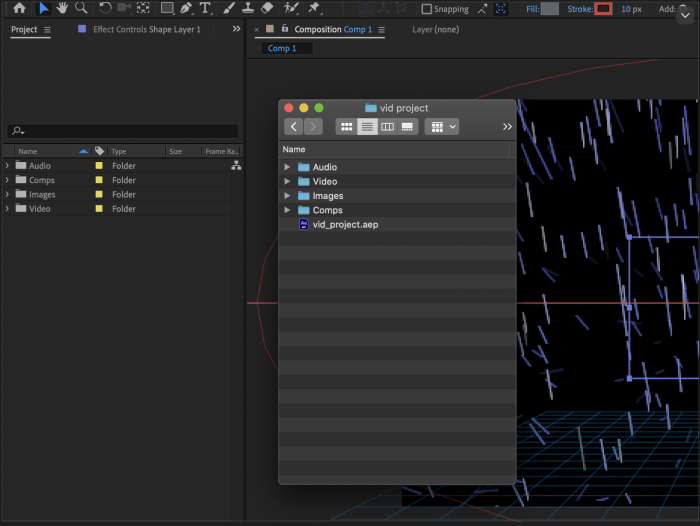Select the Hand tool
The width and height of the screenshot is (700, 526).
(x=62, y=8)
